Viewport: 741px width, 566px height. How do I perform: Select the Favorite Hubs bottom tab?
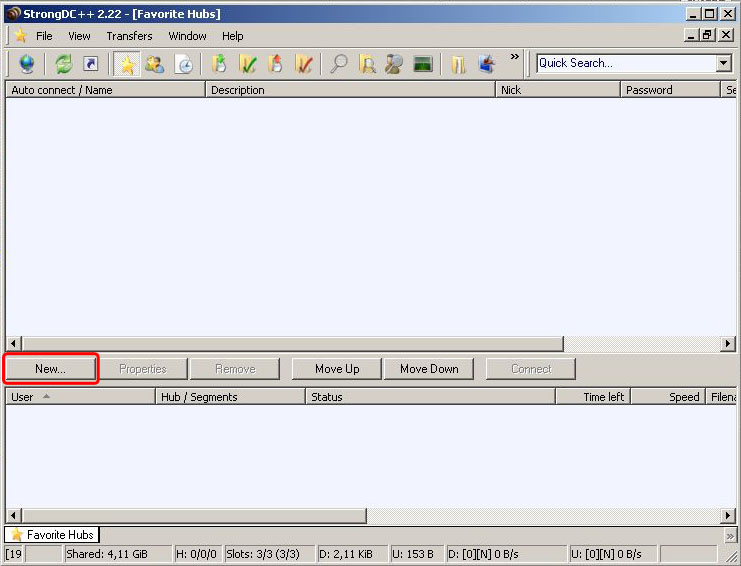point(52,534)
